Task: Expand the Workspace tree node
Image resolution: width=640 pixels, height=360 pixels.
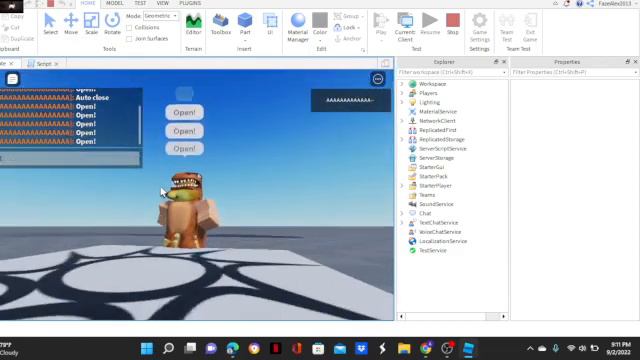Action: tap(402, 84)
